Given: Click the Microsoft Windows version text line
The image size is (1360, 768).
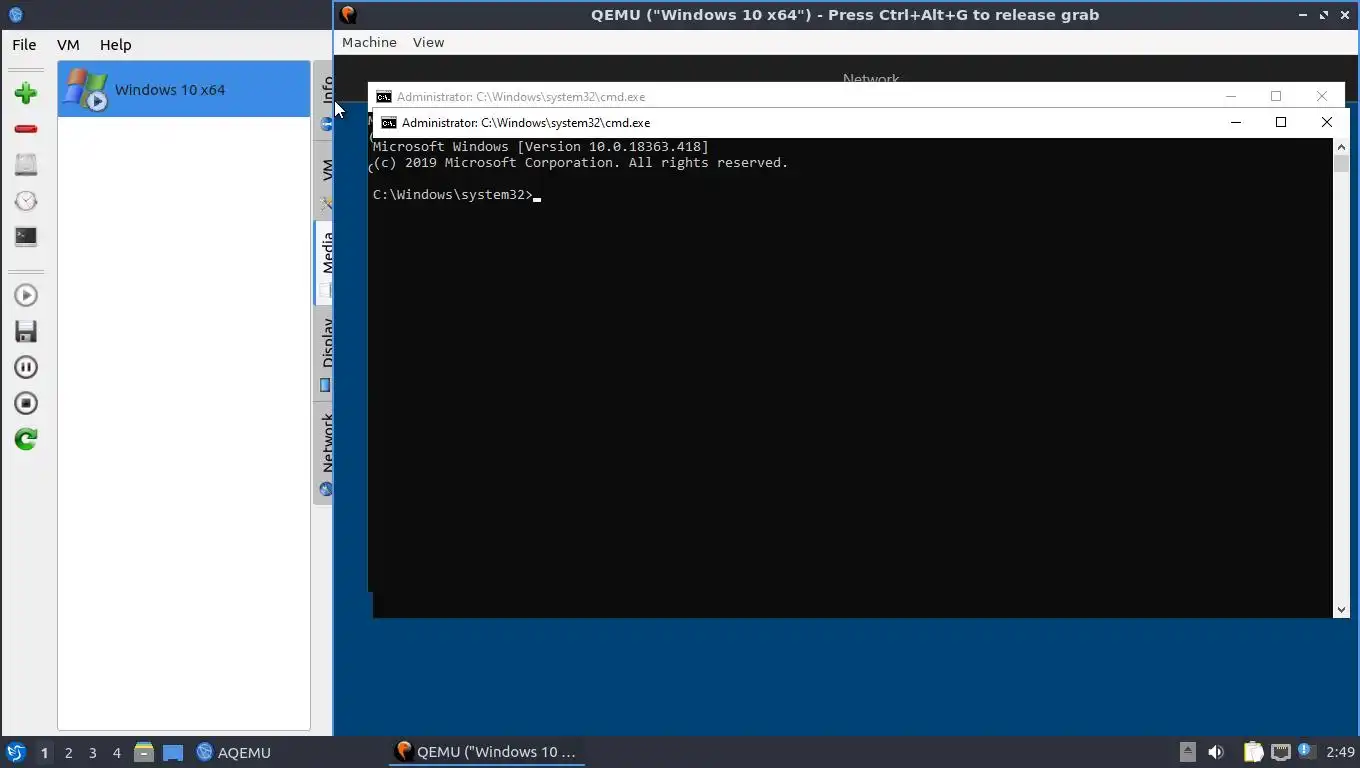Looking at the screenshot, I should click(540, 147).
